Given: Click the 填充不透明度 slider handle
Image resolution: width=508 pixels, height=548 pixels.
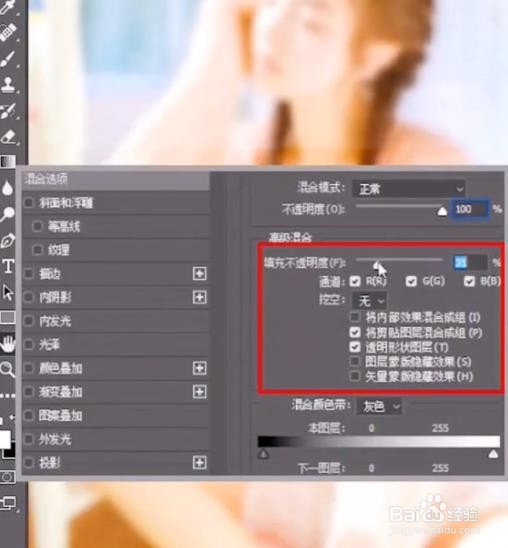Looking at the screenshot, I should coord(377,266).
